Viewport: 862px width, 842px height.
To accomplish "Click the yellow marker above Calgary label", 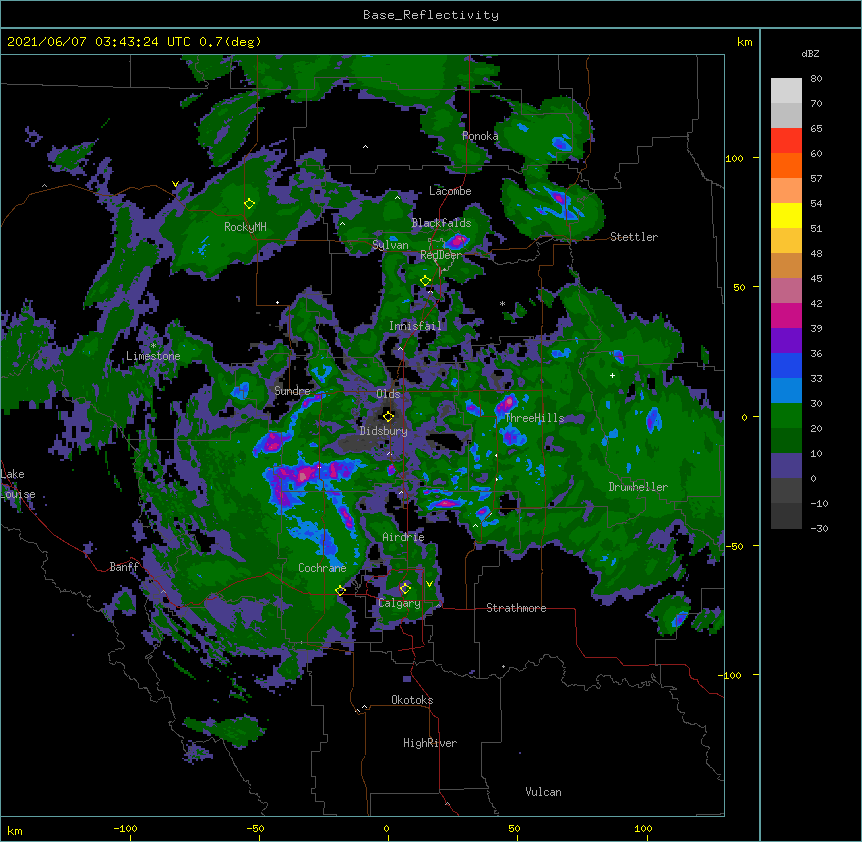I will click(405, 589).
